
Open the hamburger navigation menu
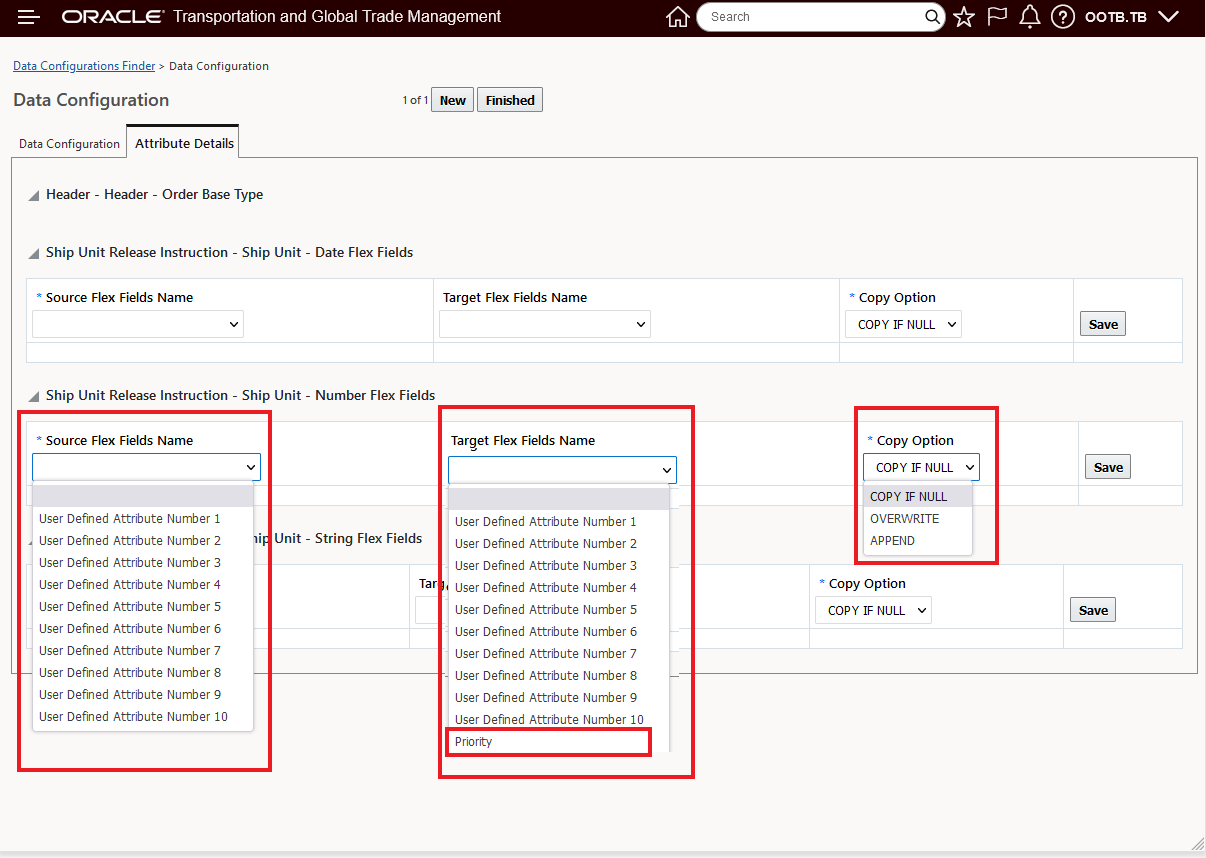pyautogui.click(x=29, y=17)
